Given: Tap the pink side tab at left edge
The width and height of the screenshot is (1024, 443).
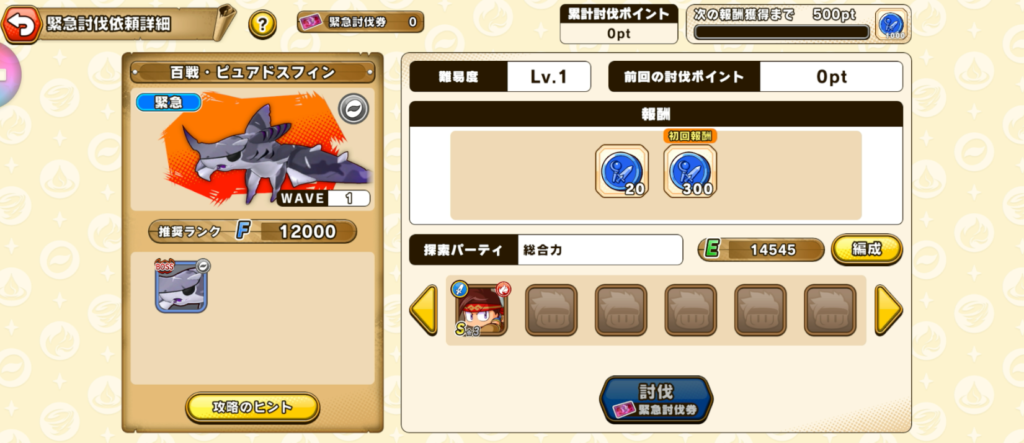Looking at the screenshot, I should pos(9,75).
